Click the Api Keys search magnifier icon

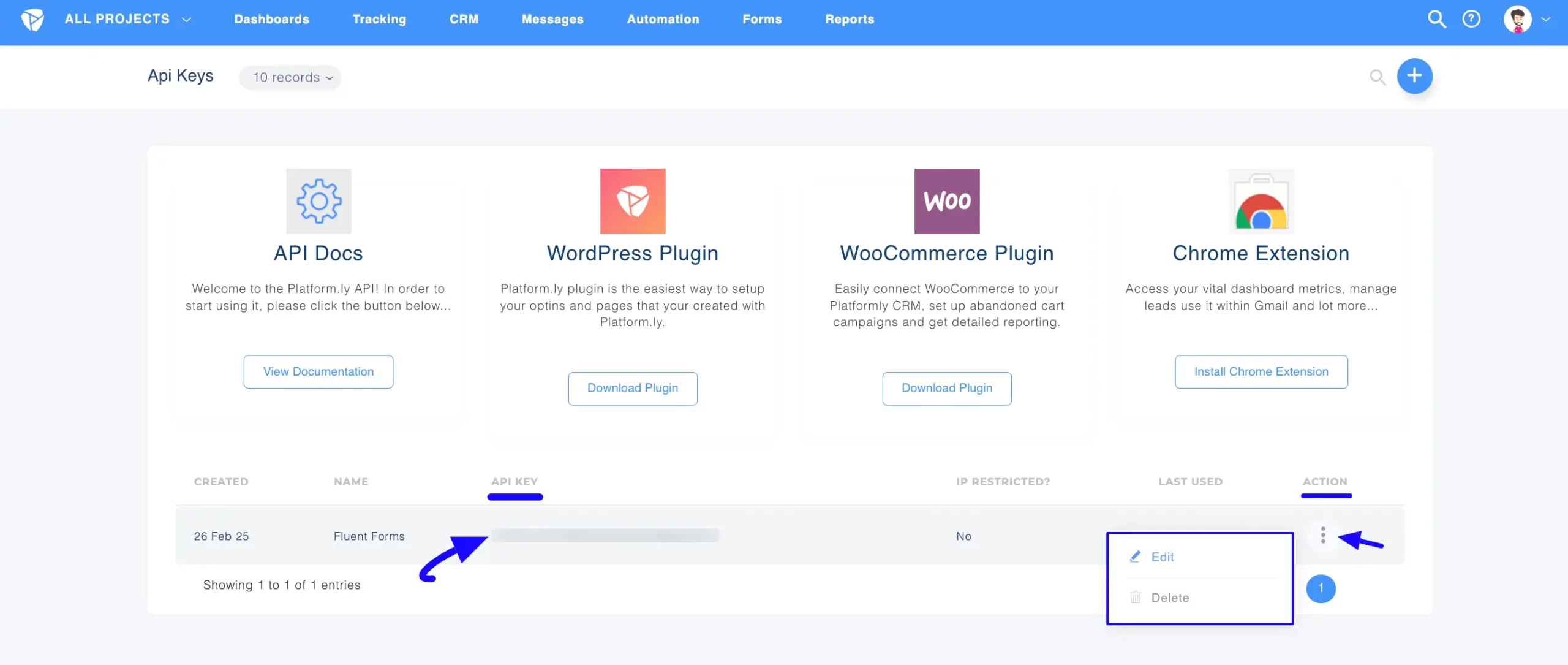[x=1378, y=77]
